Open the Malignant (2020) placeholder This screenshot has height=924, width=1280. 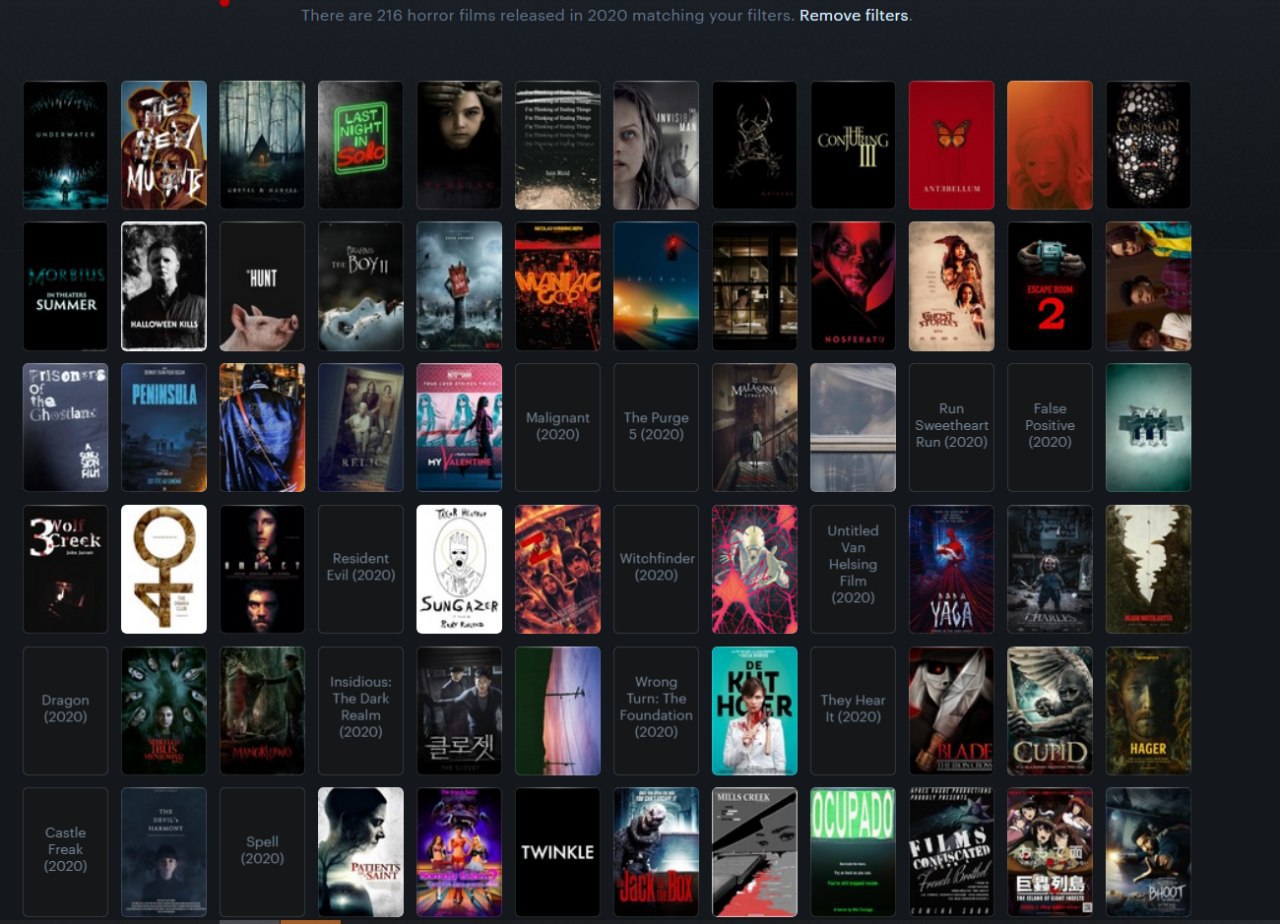[x=558, y=427]
